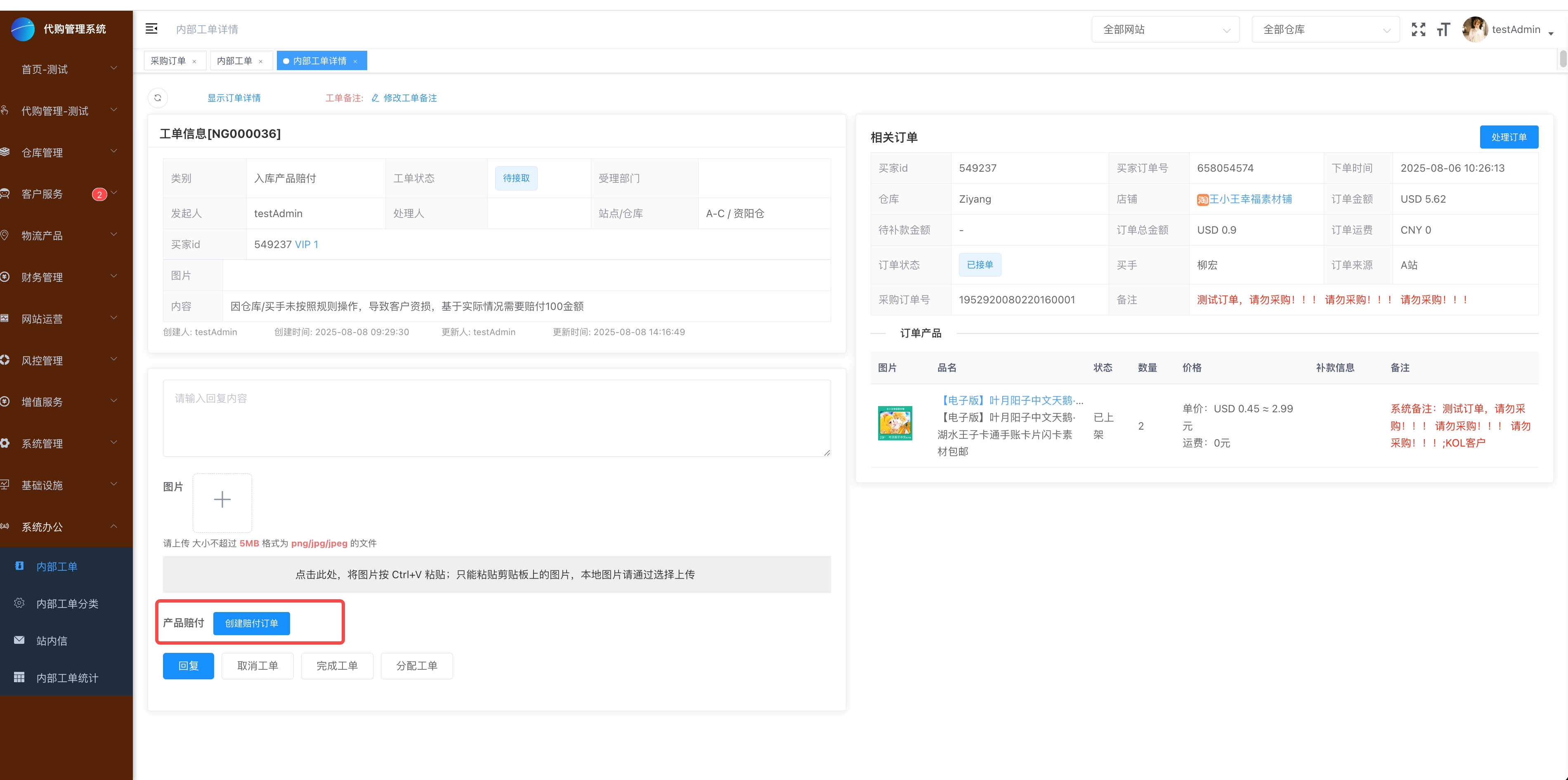
Task: Toggle fullscreen mode icon
Action: [x=1418, y=29]
